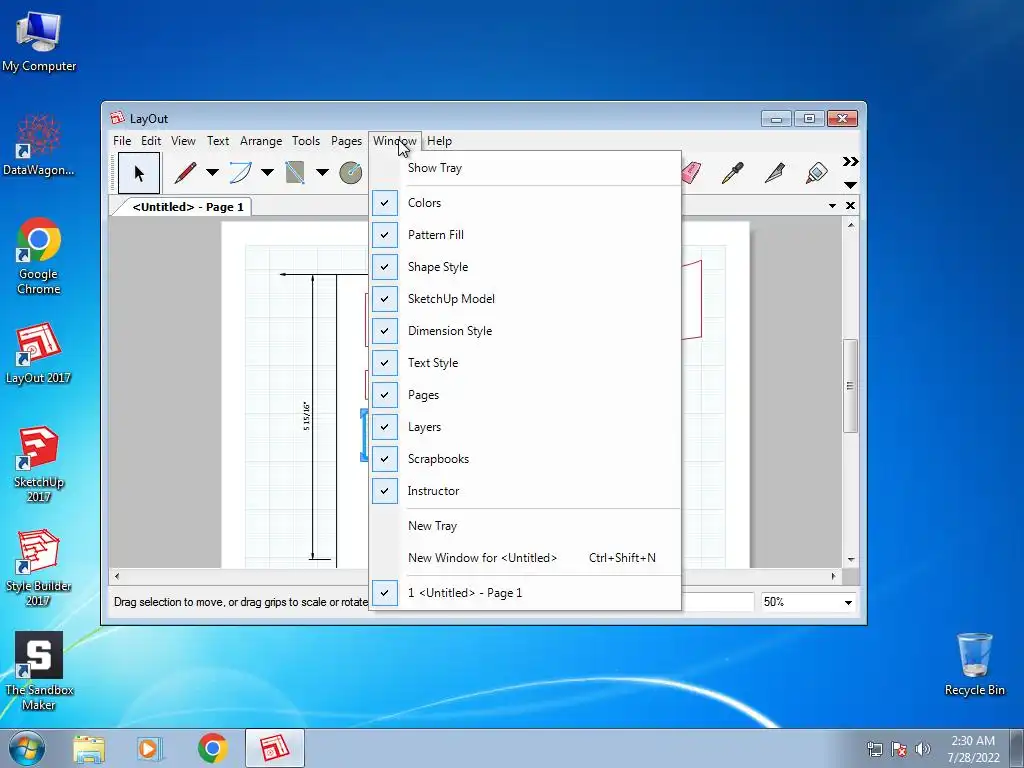Expand the Arc tool dropdown arrow
Screen dimensions: 1024x768
pos(267,172)
